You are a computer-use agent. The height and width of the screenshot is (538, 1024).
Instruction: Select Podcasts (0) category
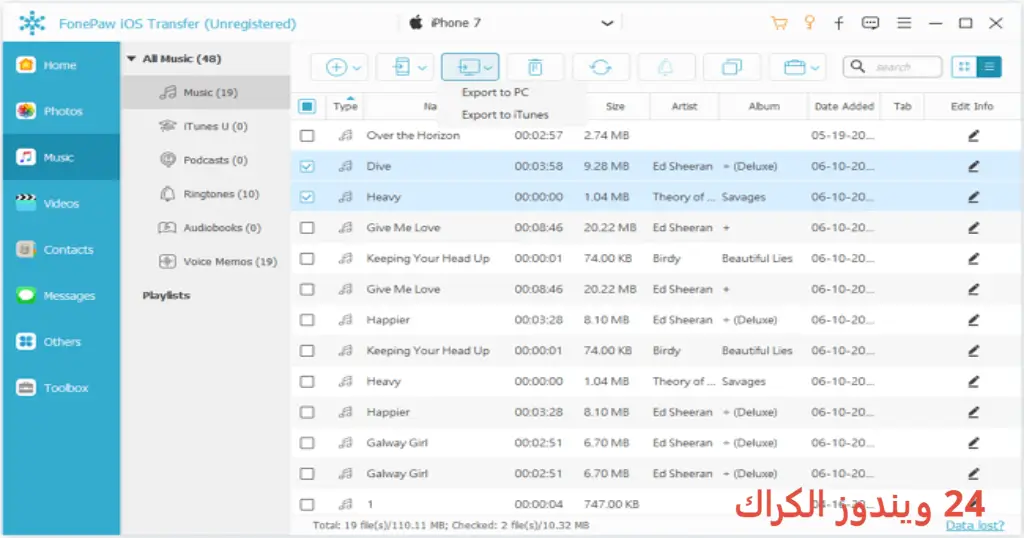point(206,160)
